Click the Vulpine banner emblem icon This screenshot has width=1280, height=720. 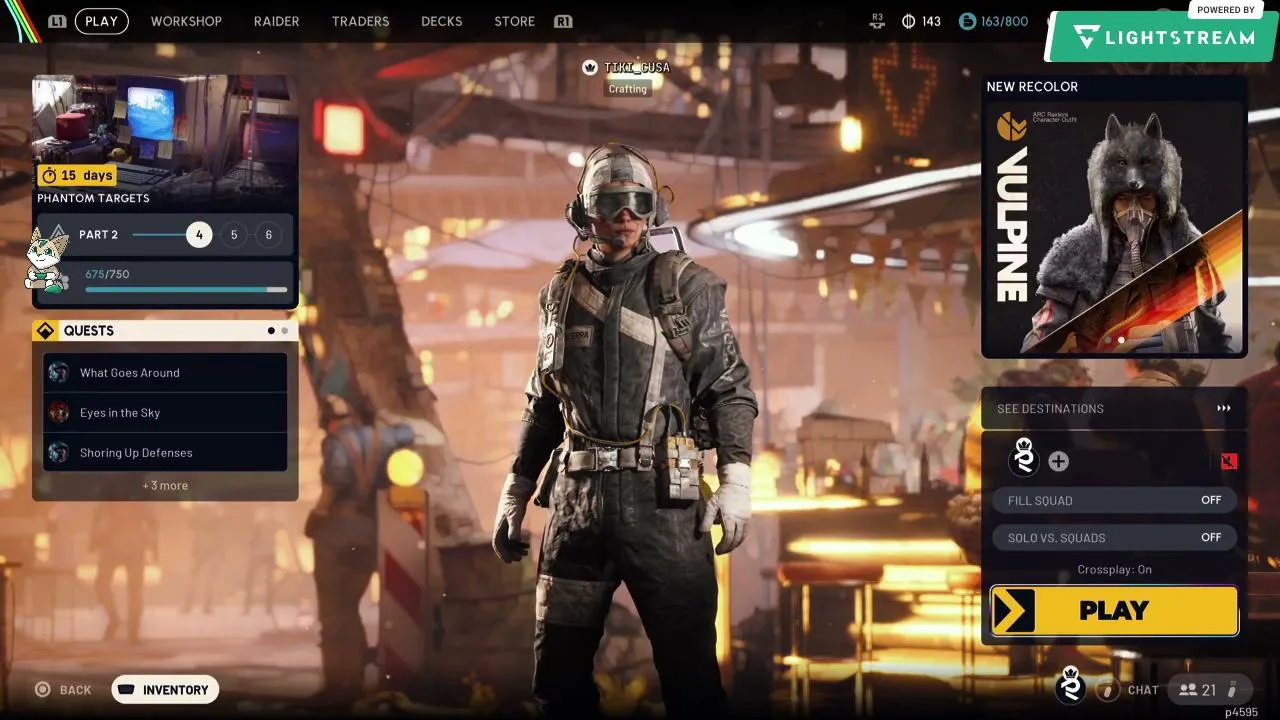(x=1012, y=126)
